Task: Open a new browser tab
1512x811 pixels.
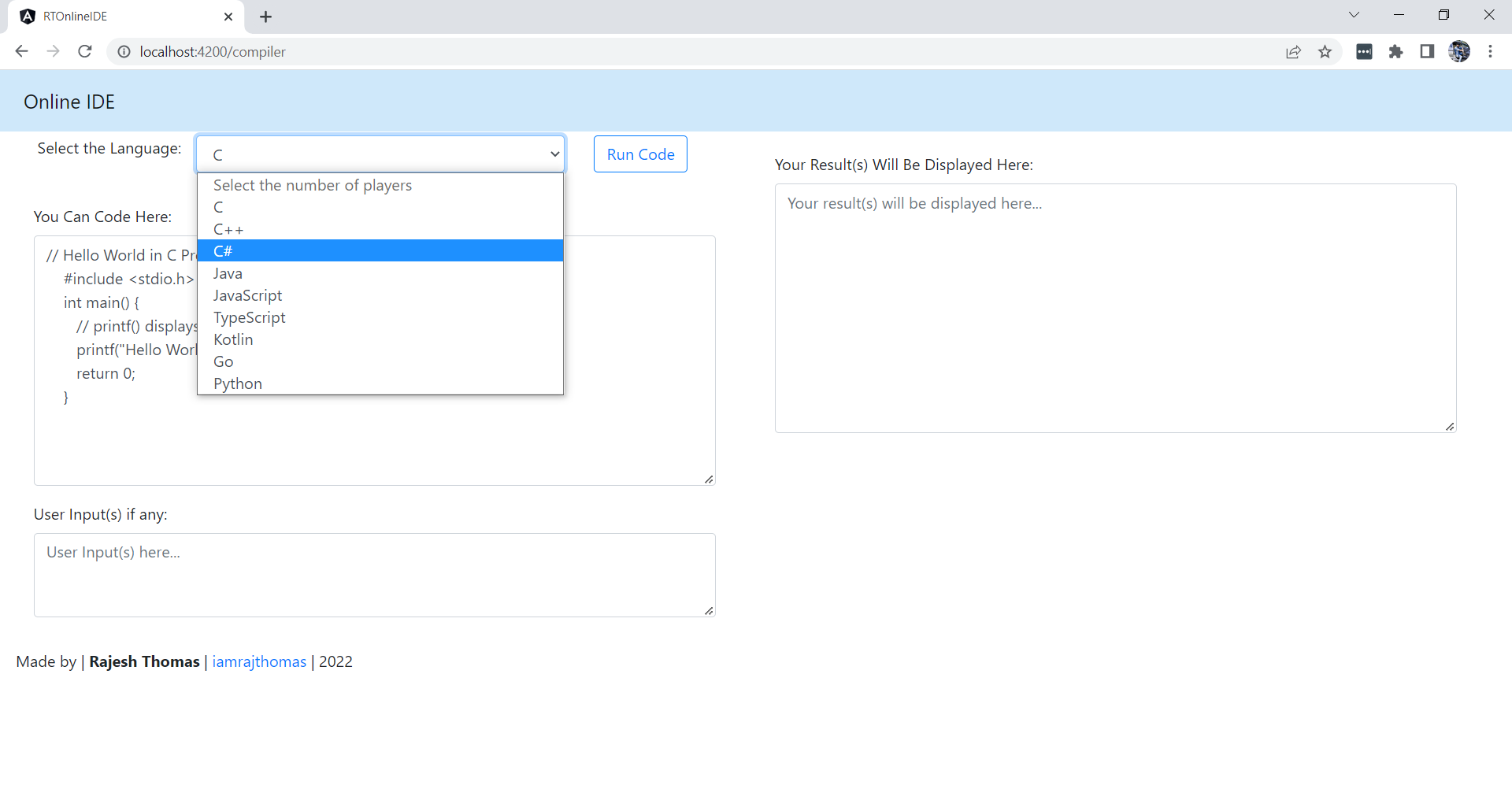Action: coord(265,17)
